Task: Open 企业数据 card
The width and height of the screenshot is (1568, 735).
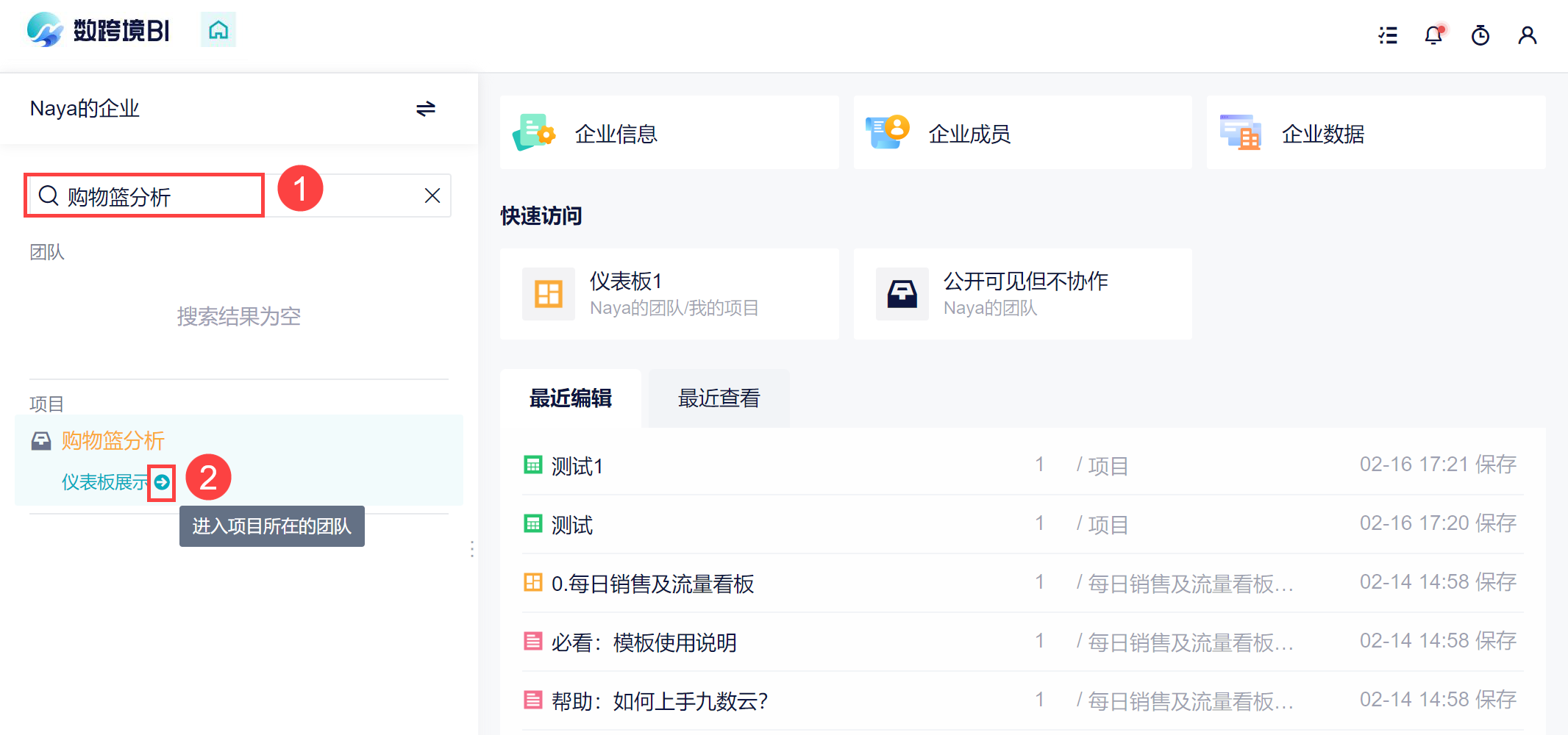Action: (1376, 133)
